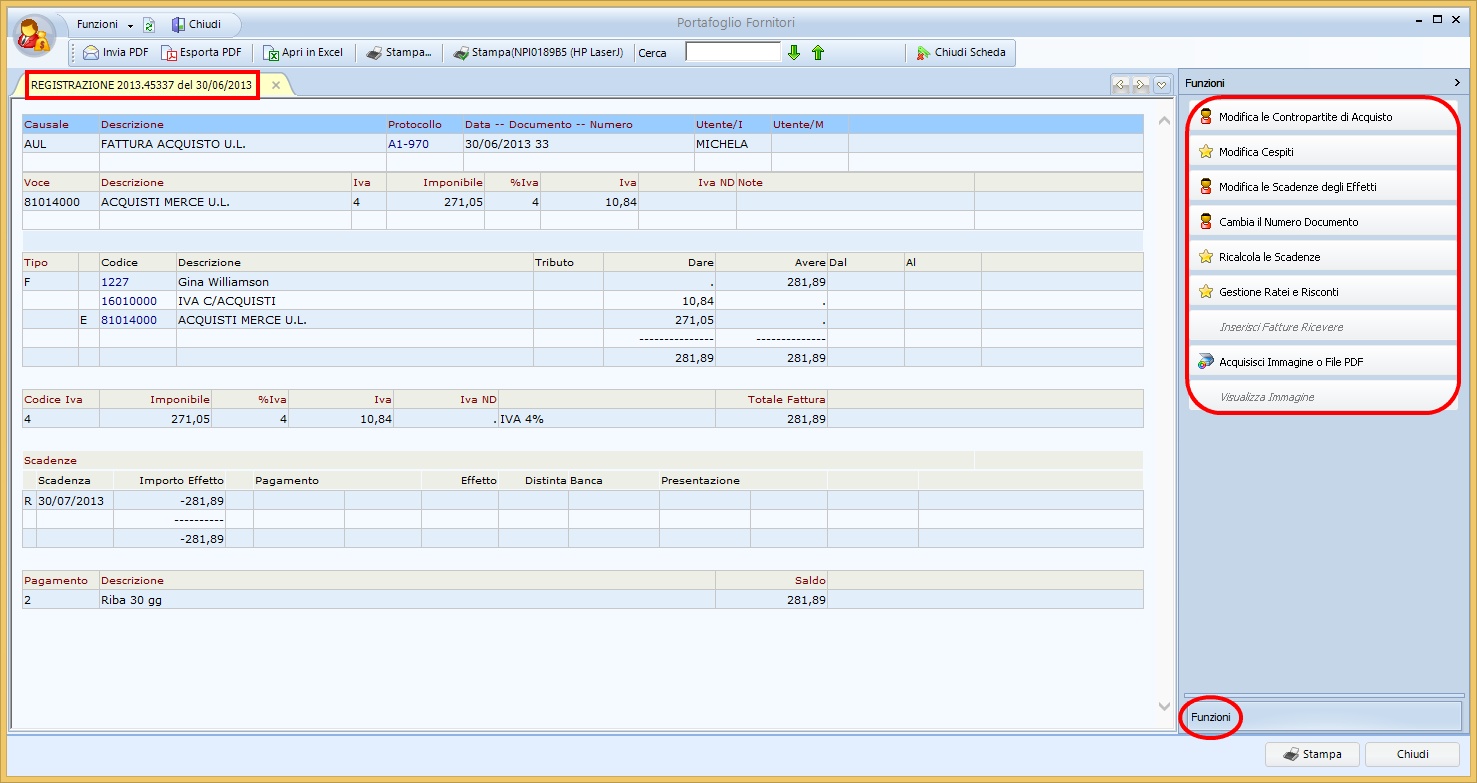Viewport: 1477px width, 783px height.
Task: Click the supplier code 1227 link
Action: click(x=115, y=282)
